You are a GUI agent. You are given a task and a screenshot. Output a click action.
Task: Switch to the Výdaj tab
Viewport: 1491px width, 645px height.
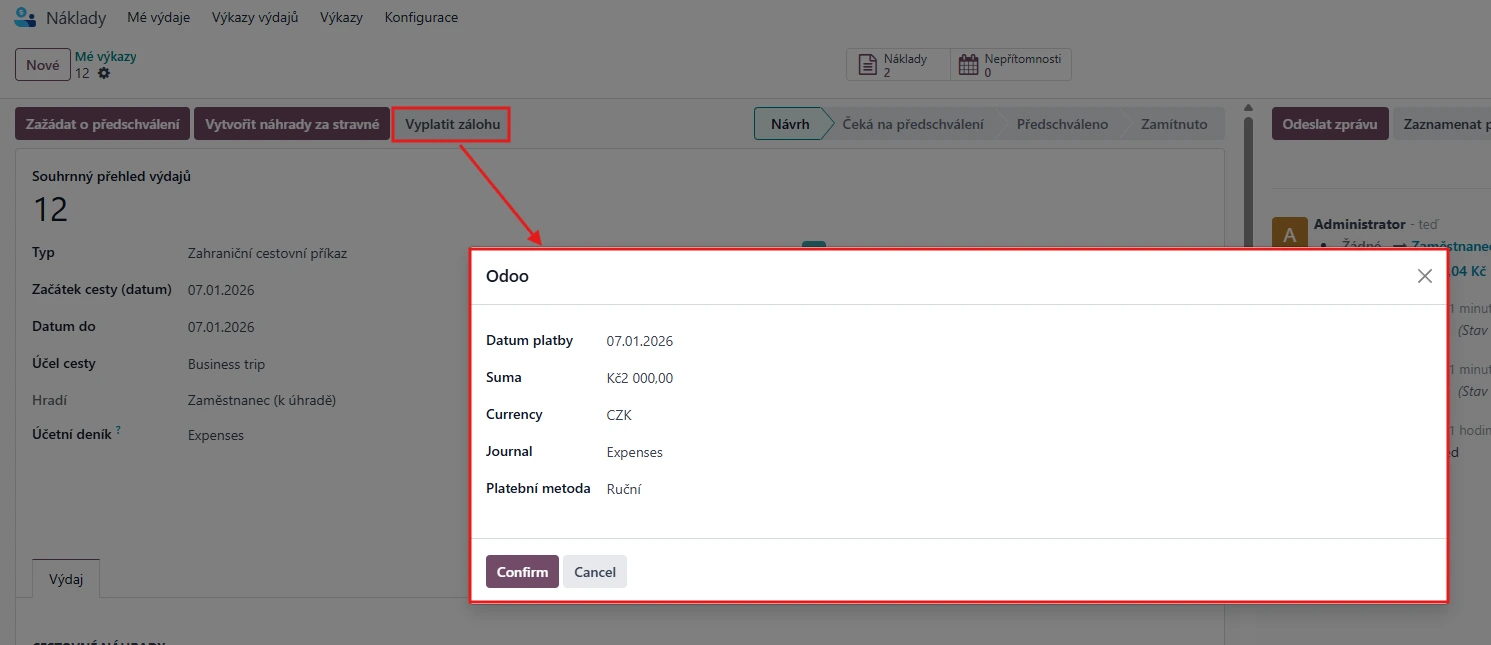coord(66,578)
